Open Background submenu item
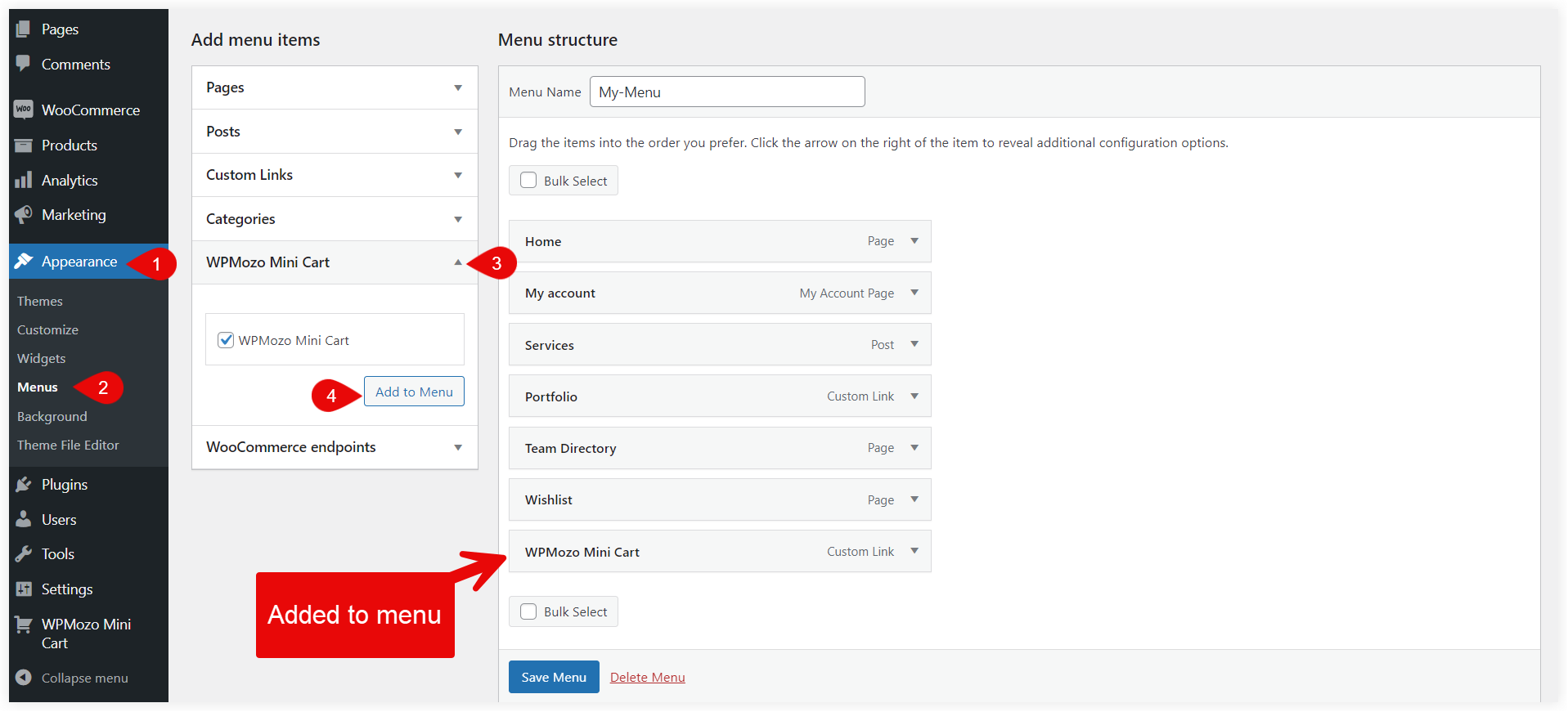The width and height of the screenshot is (1568, 712). point(52,416)
